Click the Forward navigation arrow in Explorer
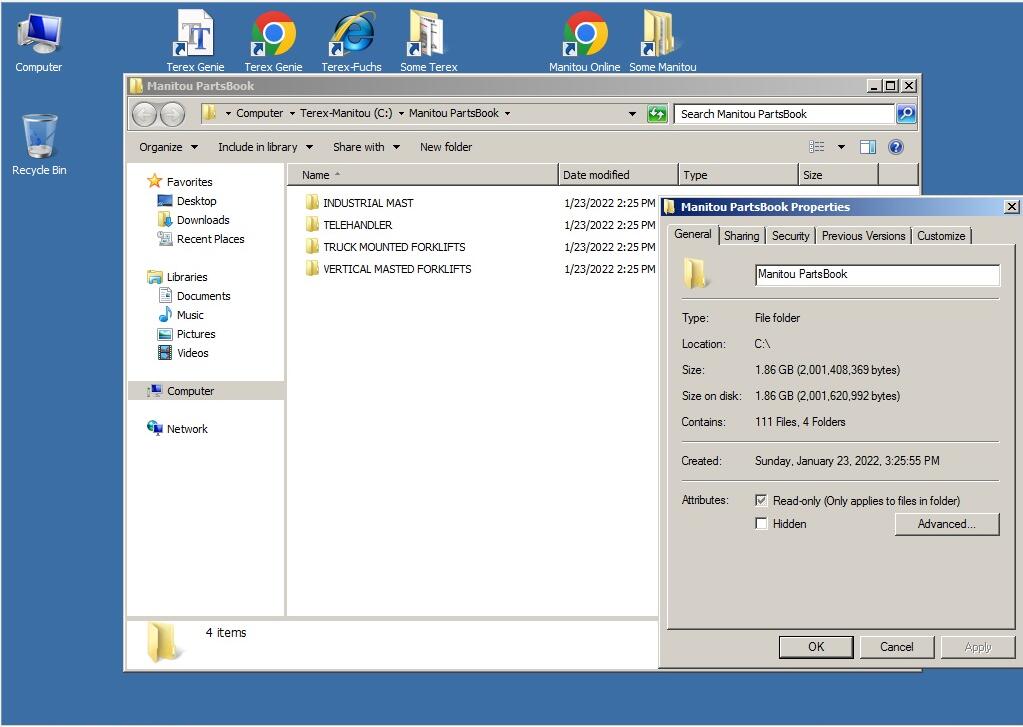 pos(172,114)
